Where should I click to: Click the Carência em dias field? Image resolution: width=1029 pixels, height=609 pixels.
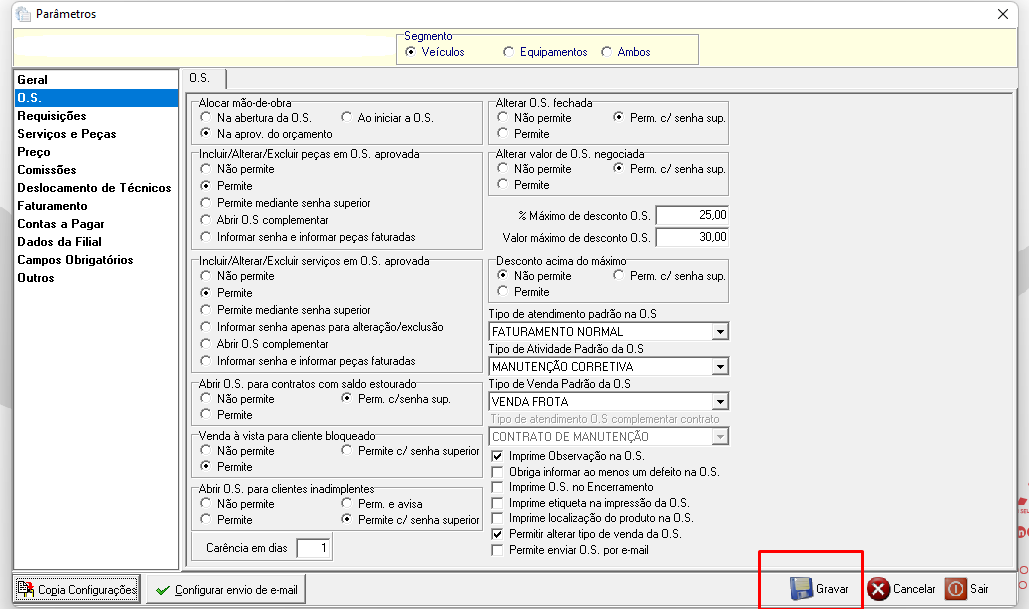(314, 547)
